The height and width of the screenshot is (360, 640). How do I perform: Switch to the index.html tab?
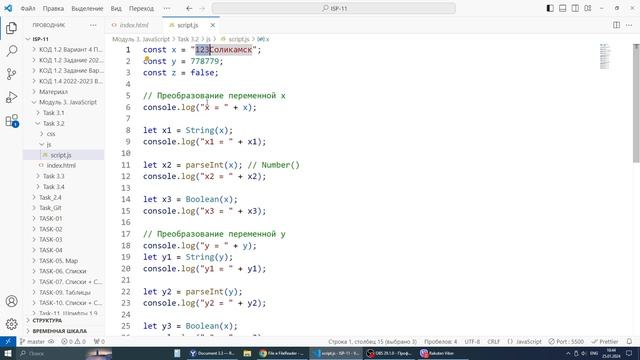[x=134, y=25]
